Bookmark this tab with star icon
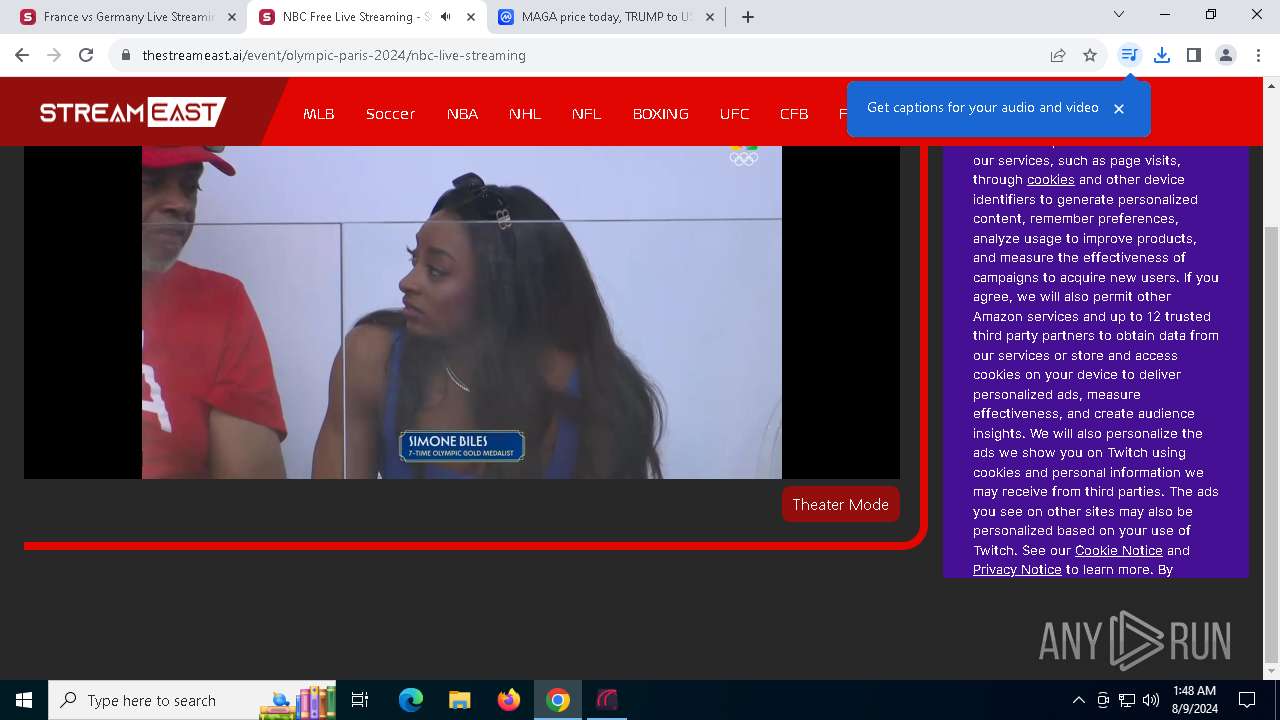Viewport: 1280px width, 720px height. pyautogui.click(x=1090, y=55)
